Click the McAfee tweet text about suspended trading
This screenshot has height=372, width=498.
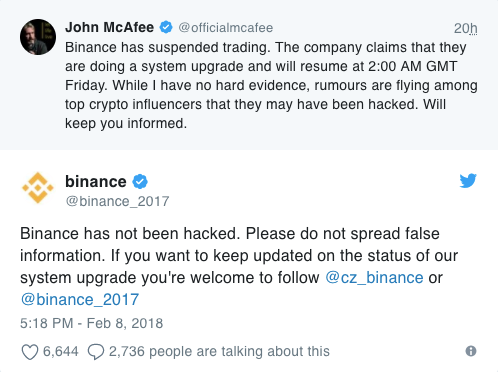(271, 85)
